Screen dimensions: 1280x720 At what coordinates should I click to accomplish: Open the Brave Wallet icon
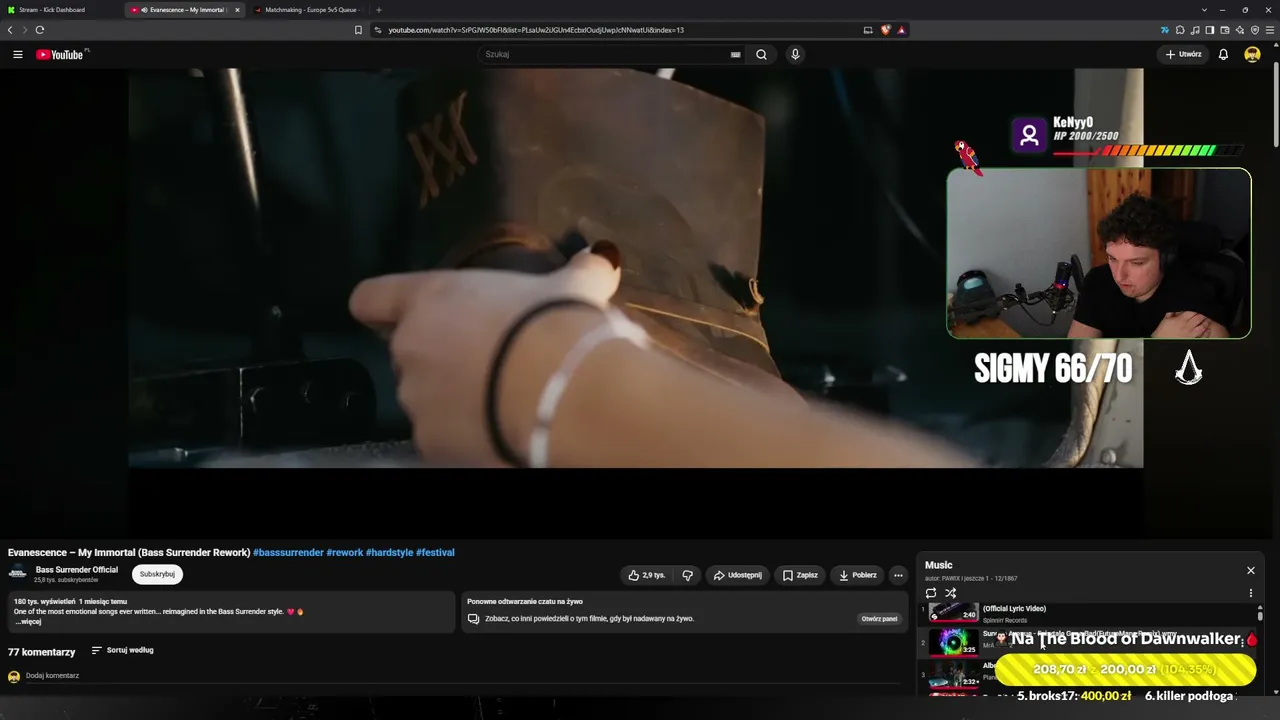[x=1225, y=30]
